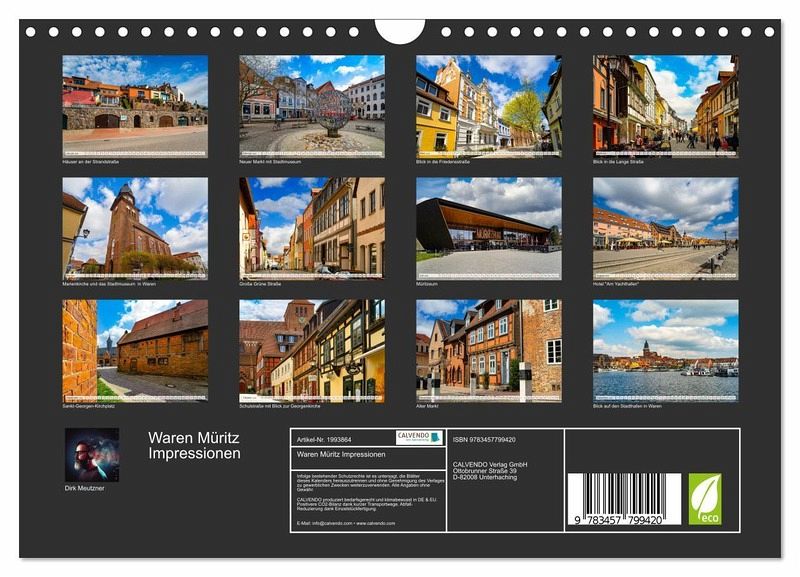
Task: Select the CO2 production note paragraph
Action: pyautogui.click(x=367, y=504)
